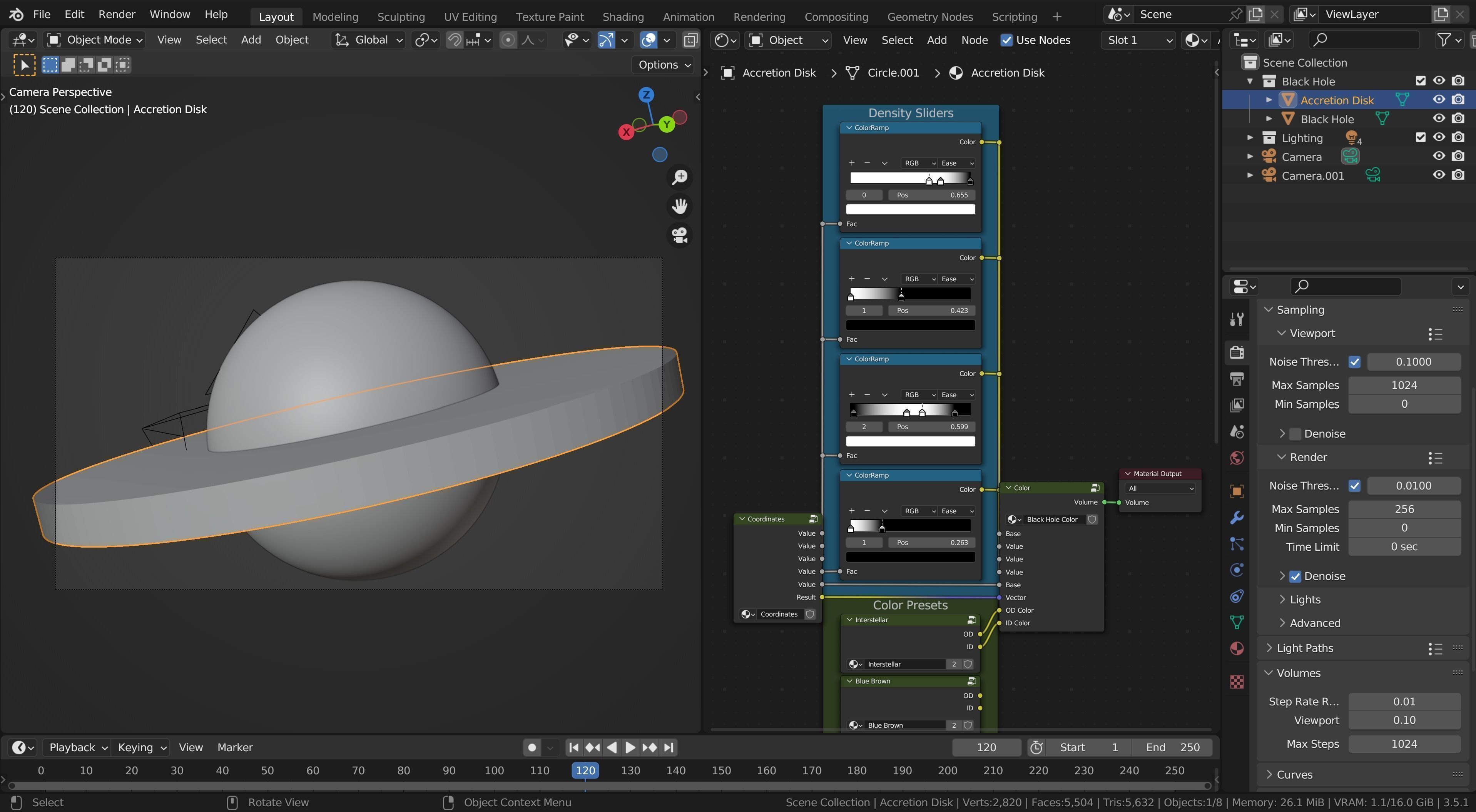
Task: Click the viewport Options button
Action: click(664, 65)
